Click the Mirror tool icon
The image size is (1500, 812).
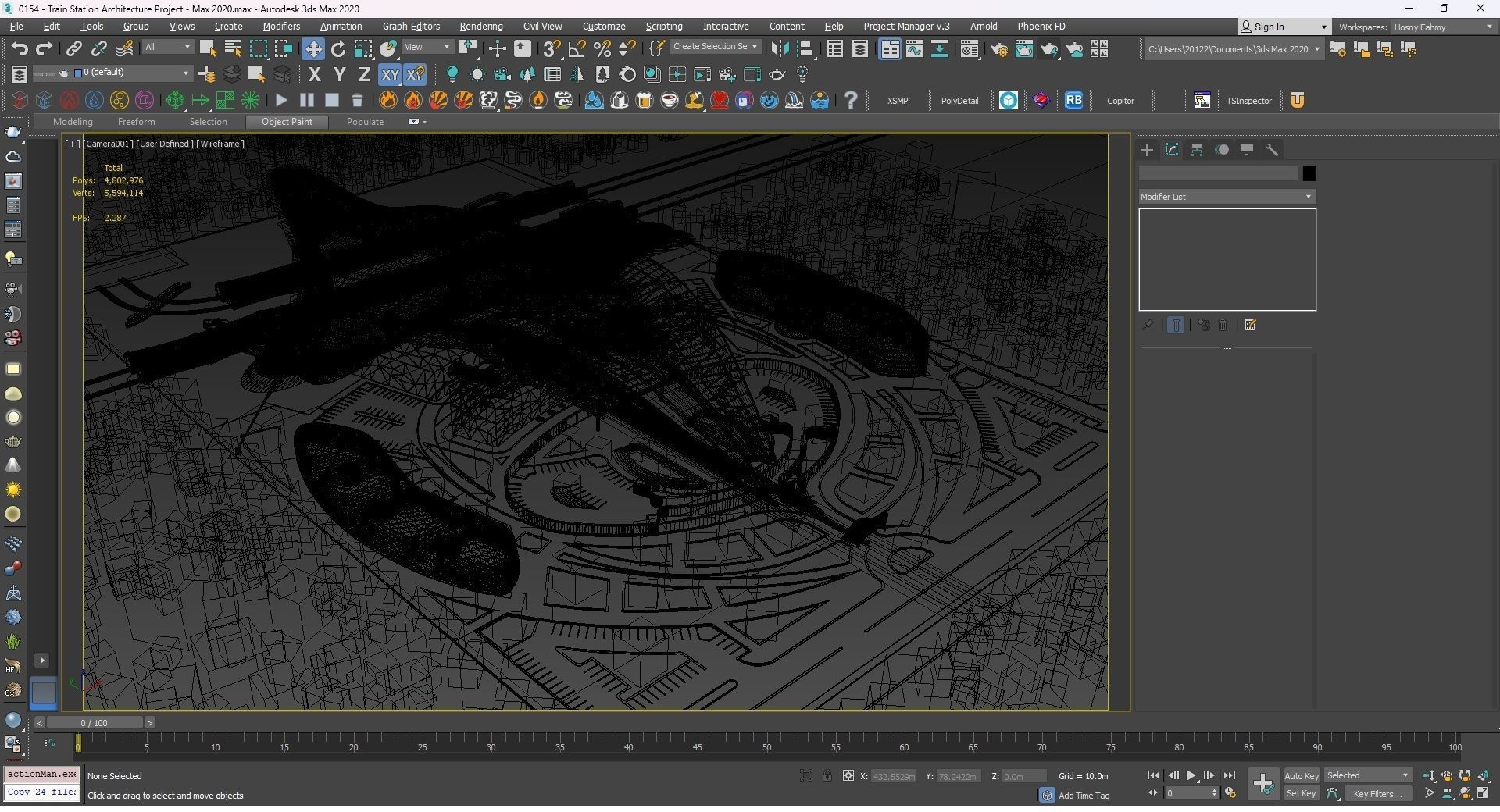coord(779,49)
